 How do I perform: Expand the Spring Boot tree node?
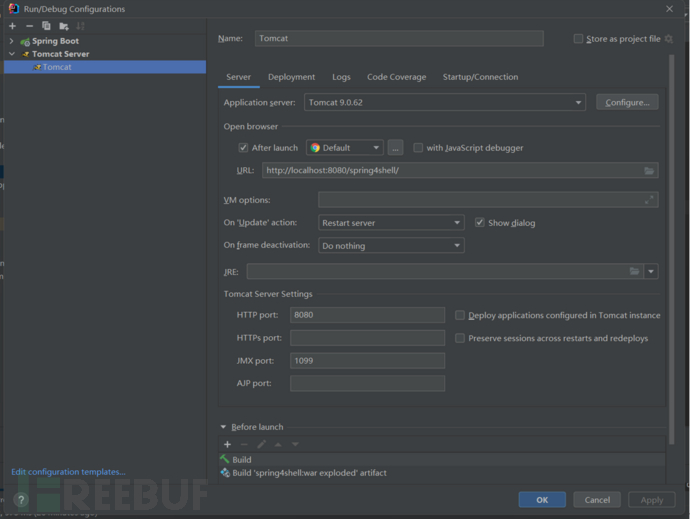[x=12, y=41]
